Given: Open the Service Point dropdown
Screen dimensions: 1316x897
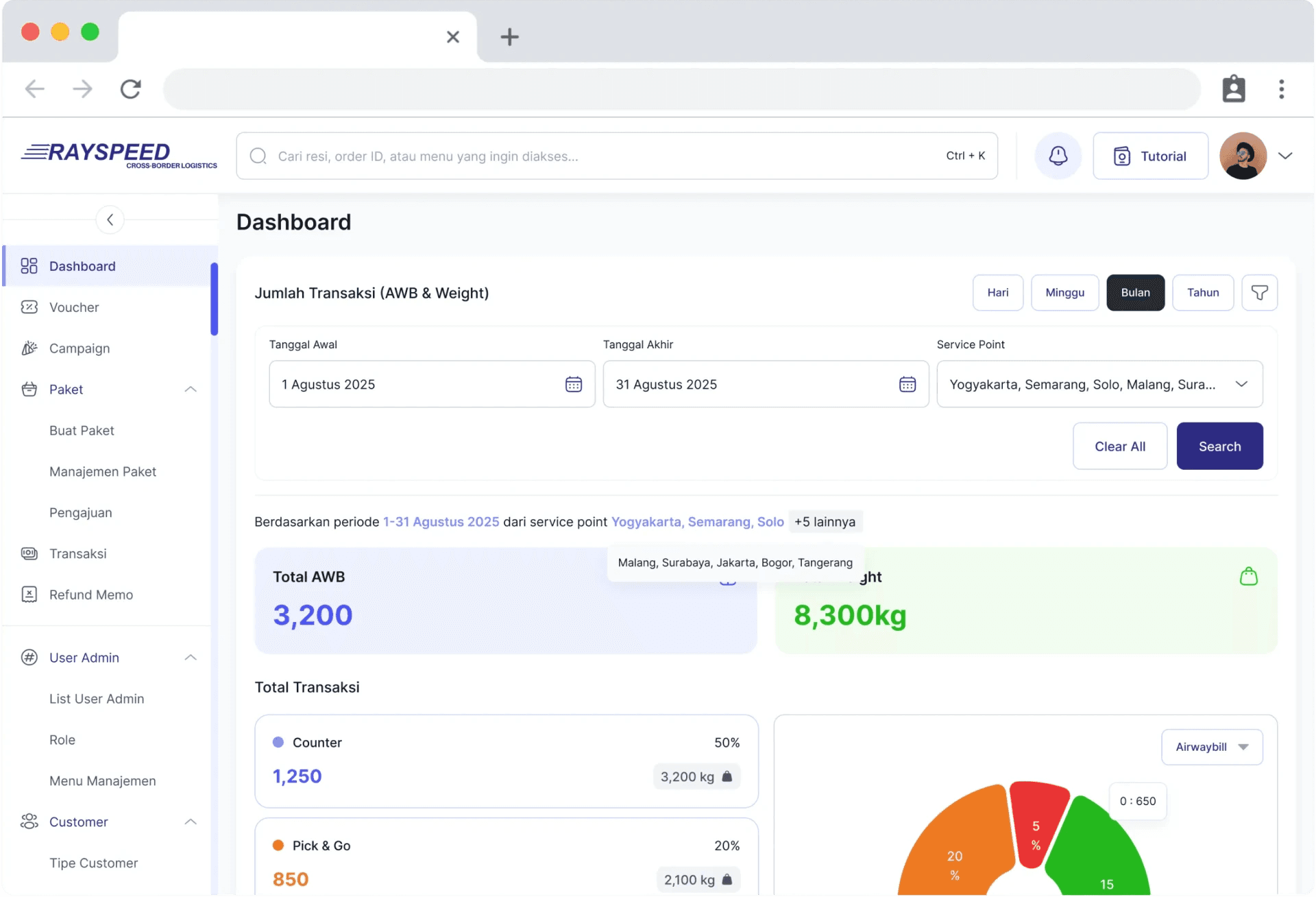Looking at the screenshot, I should click(1099, 384).
